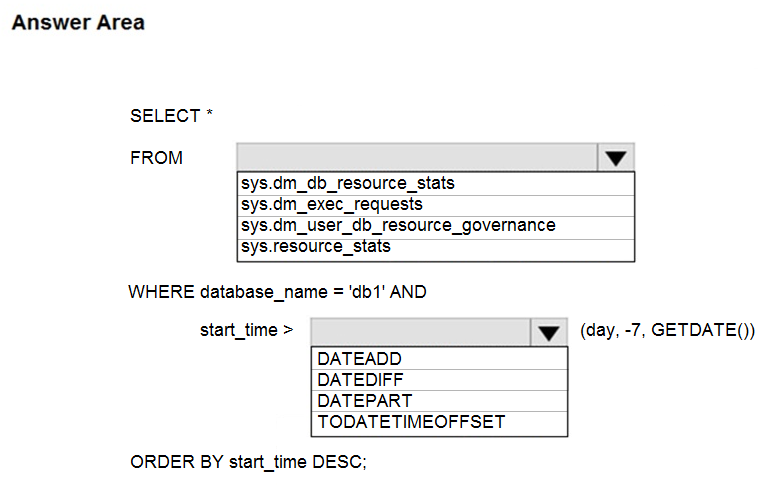Expand the start_time function dropdown arrow
This screenshot has height=485, width=774.
pyautogui.click(x=548, y=333)
